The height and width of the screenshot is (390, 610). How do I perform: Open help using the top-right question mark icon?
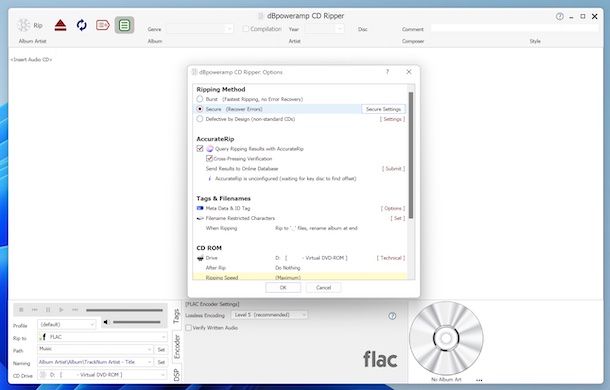coord(559,16)
